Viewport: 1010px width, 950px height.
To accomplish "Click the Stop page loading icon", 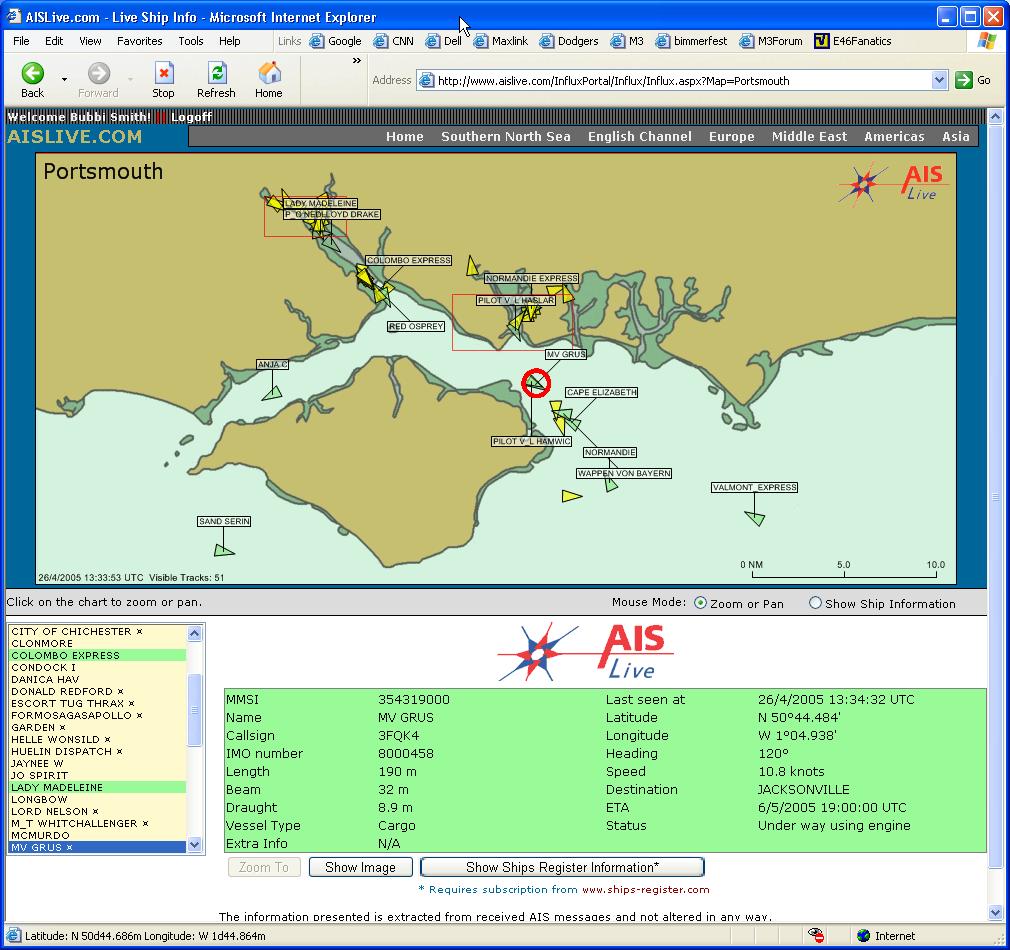I will (164, 73).
